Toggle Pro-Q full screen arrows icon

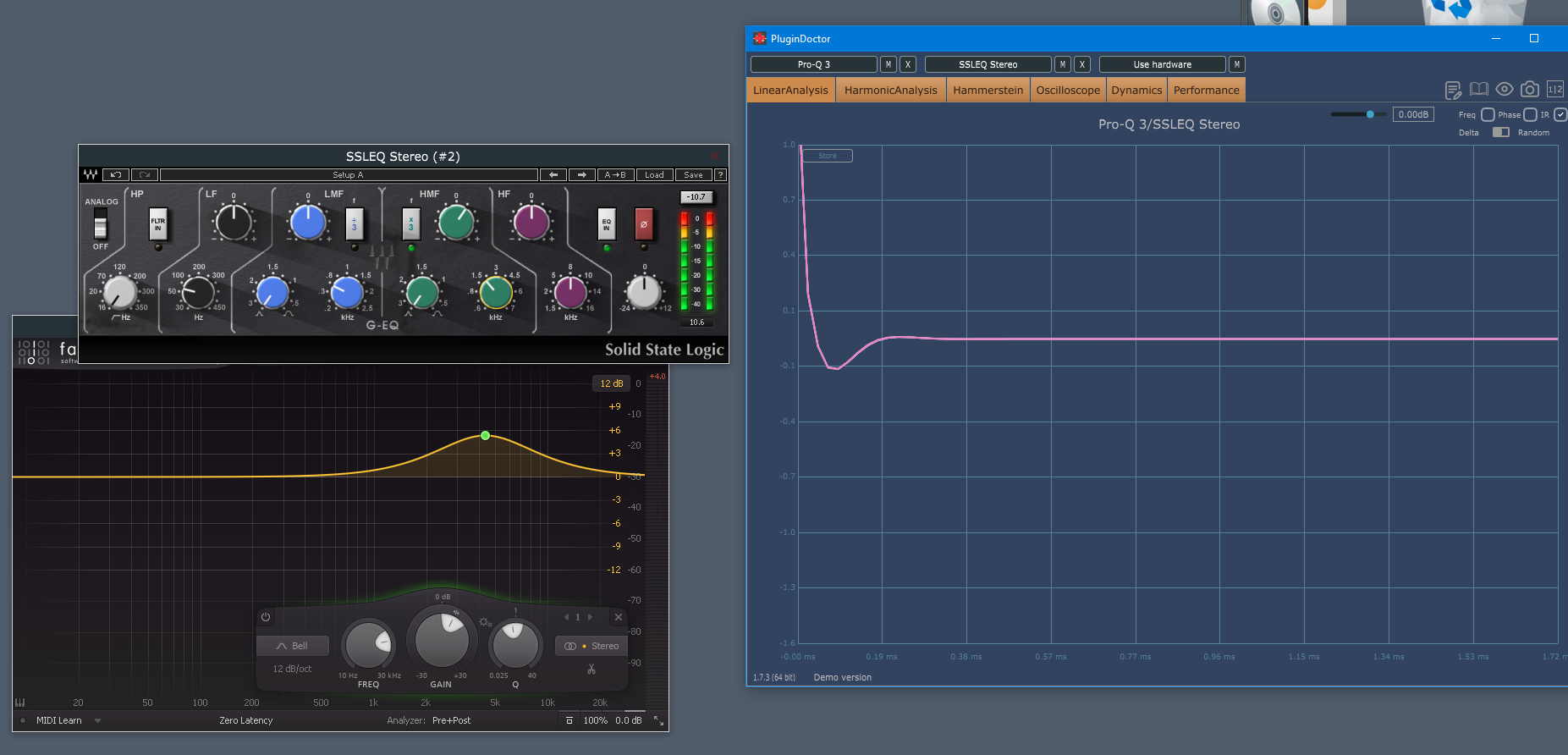pos(658,721)
